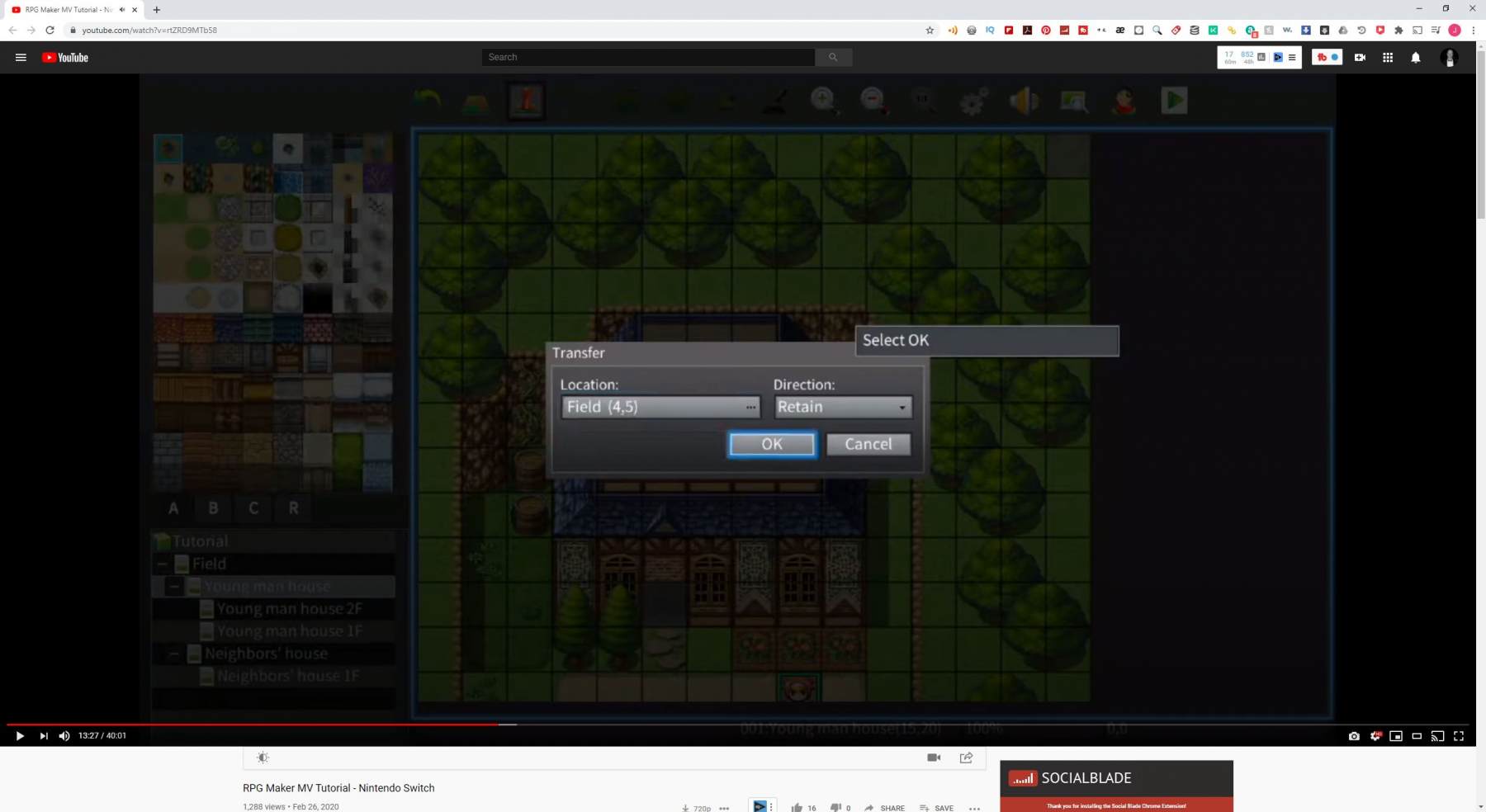The width and height of the screenshot is (1486, 812).
Task: Like the video with thumbs up
Action: (x=797, y=808)
